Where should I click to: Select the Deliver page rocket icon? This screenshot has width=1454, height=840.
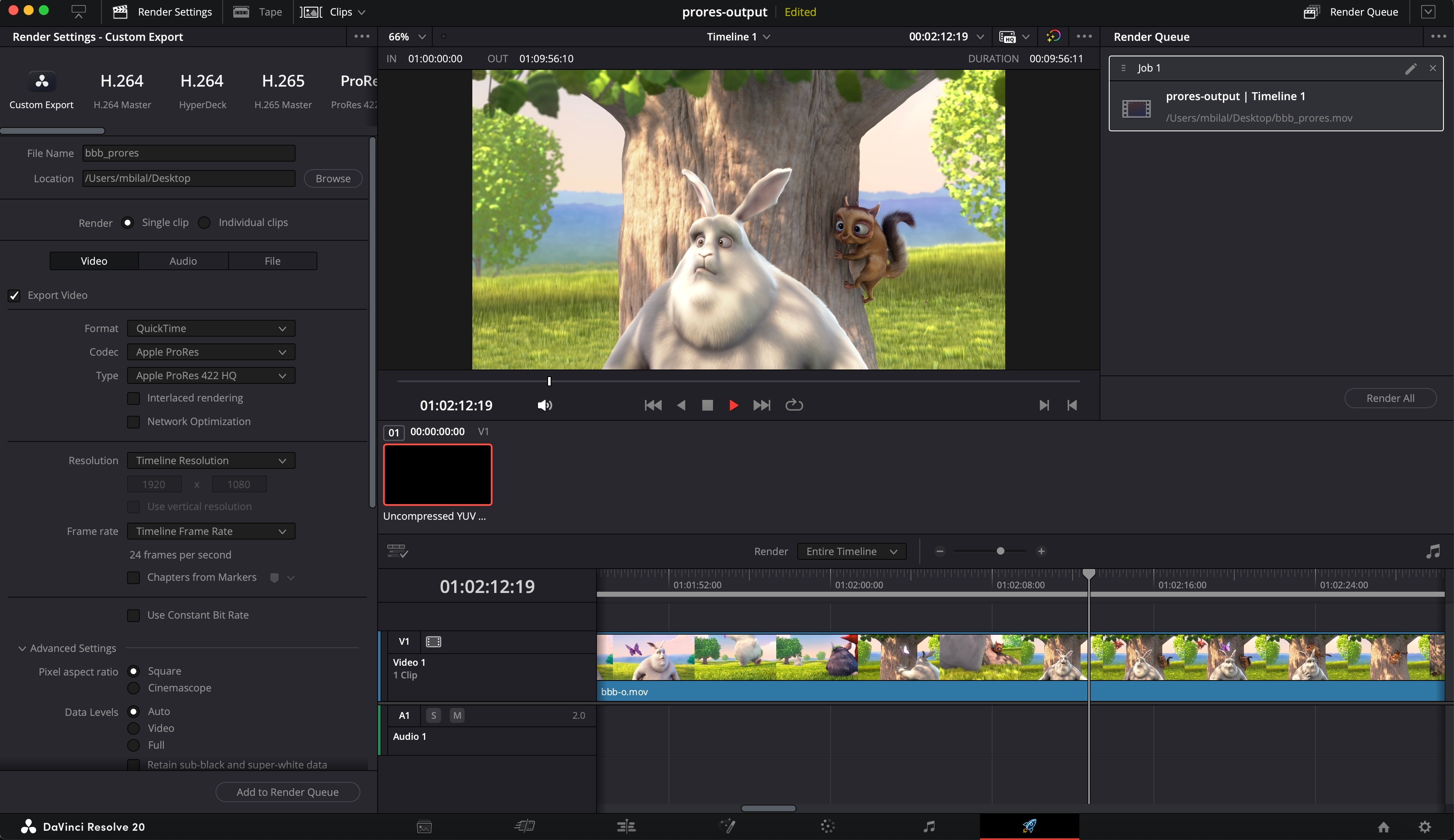[1029, 826]
